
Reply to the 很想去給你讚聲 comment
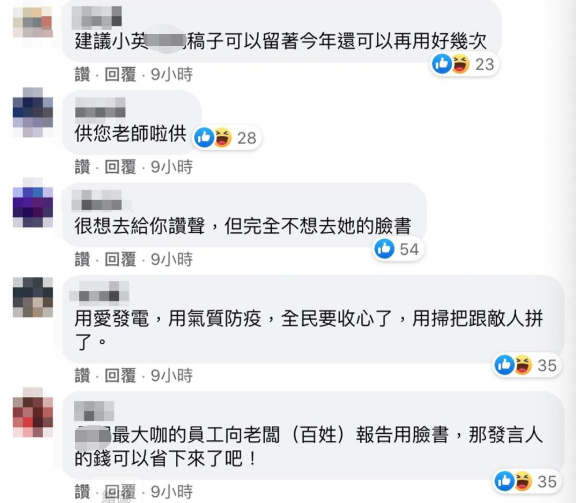[120, 259]
